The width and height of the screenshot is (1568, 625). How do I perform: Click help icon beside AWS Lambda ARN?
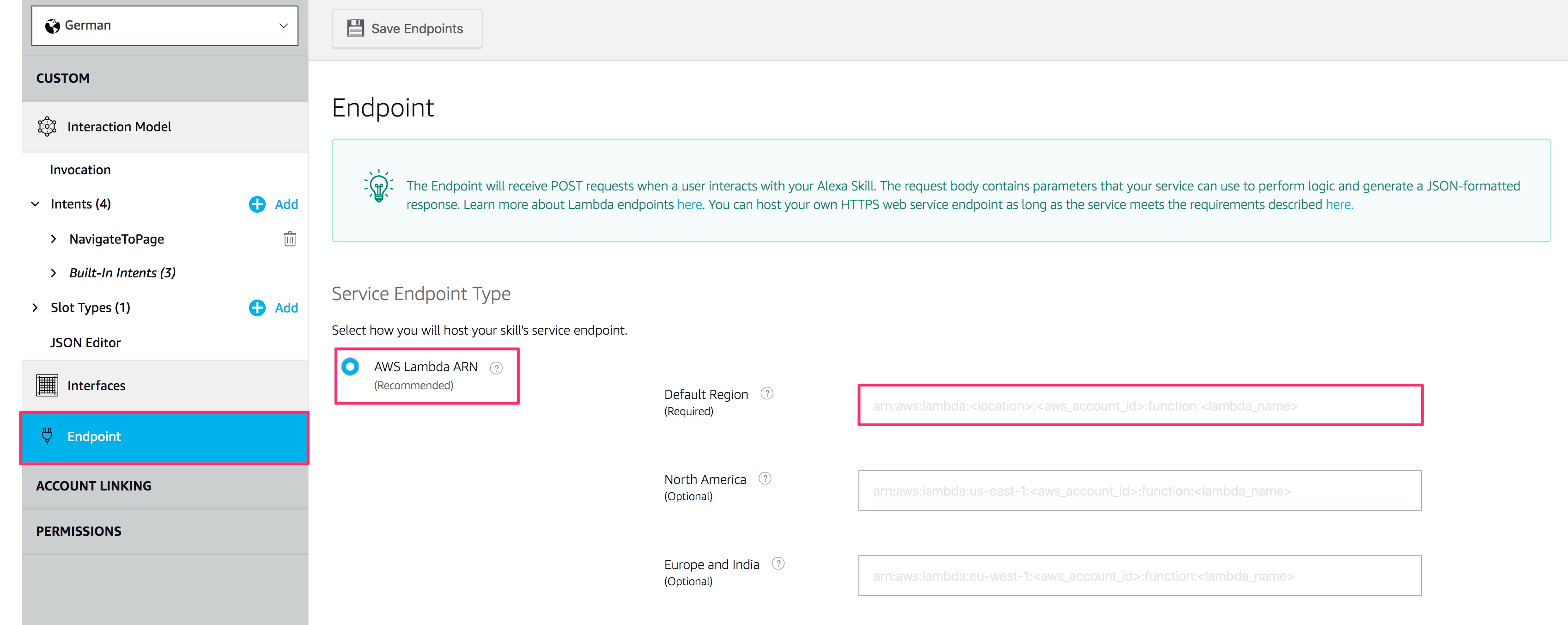(496, 368)
